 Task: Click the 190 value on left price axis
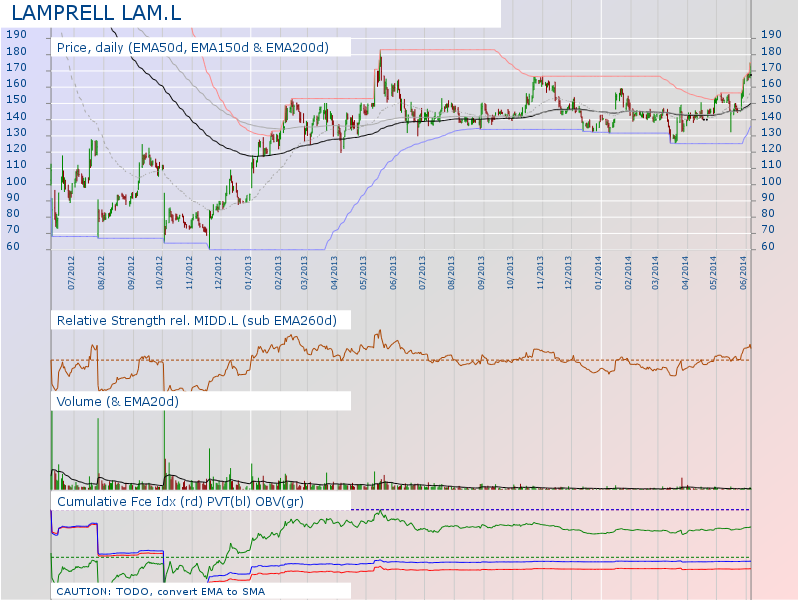[16, 34]
